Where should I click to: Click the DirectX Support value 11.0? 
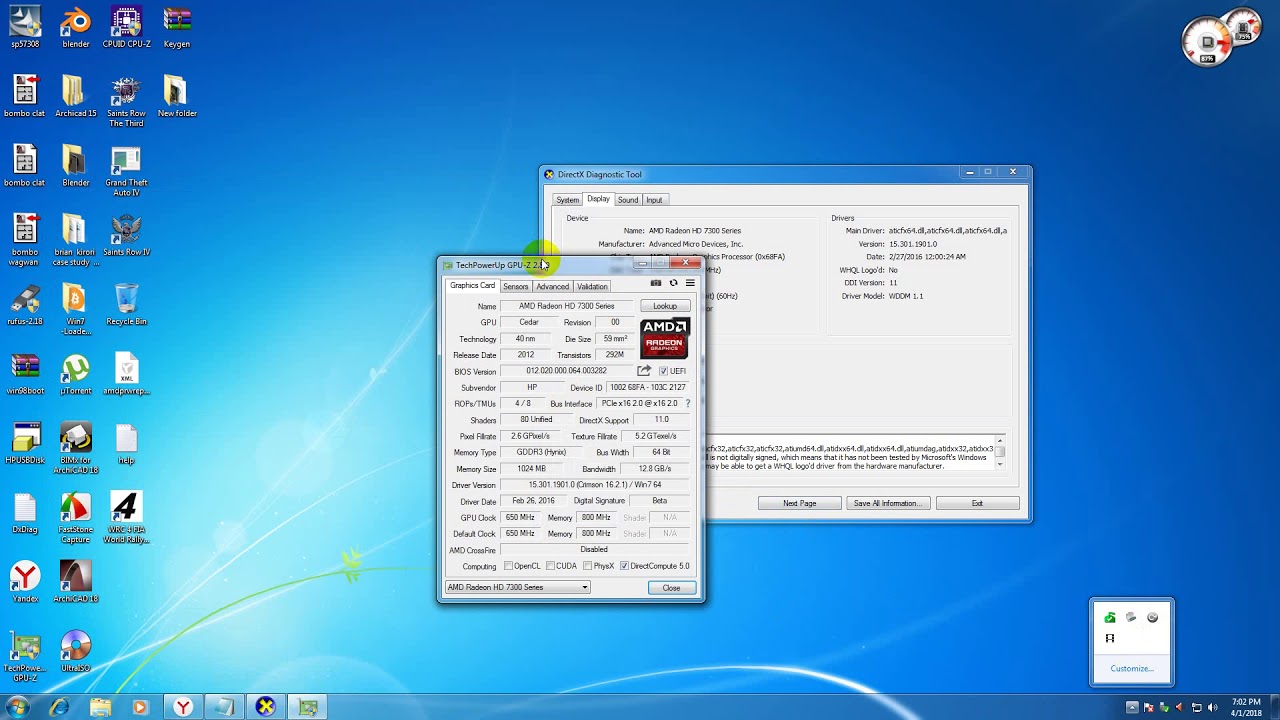[x=661, y=420]
